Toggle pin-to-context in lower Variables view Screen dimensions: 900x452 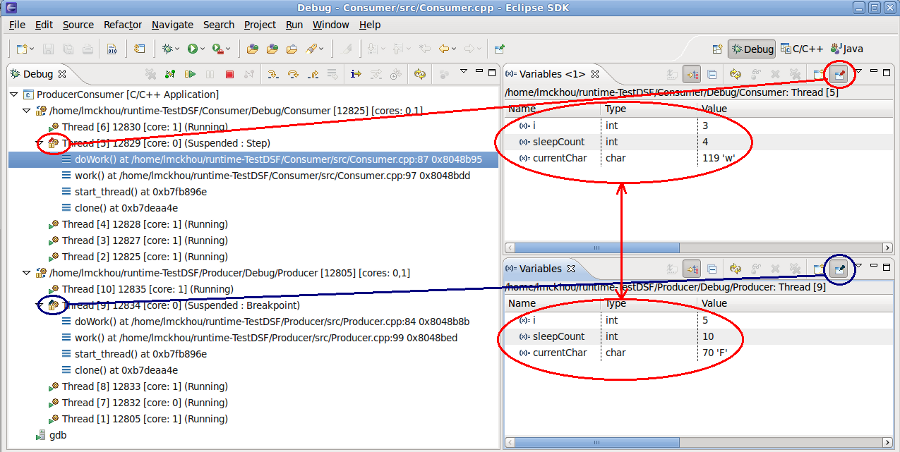pos(840,268)
